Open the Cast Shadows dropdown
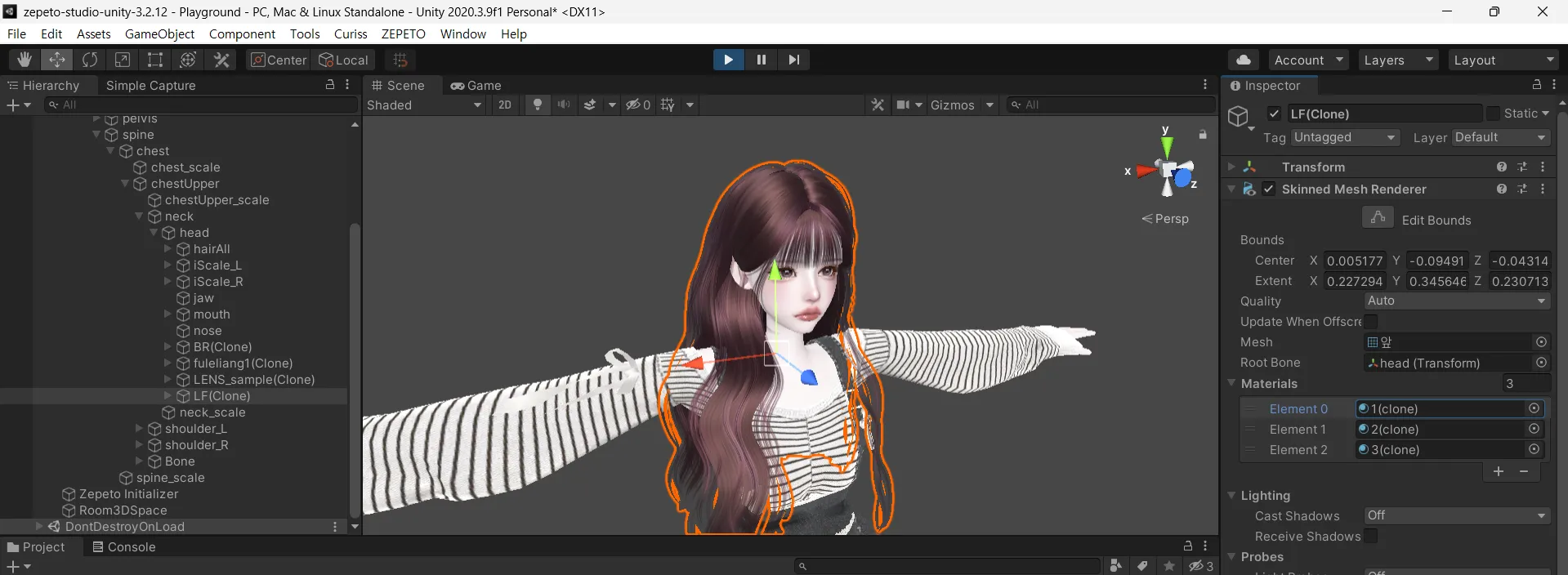This screenshot has width=1568, height=575. pos(1457,515)
